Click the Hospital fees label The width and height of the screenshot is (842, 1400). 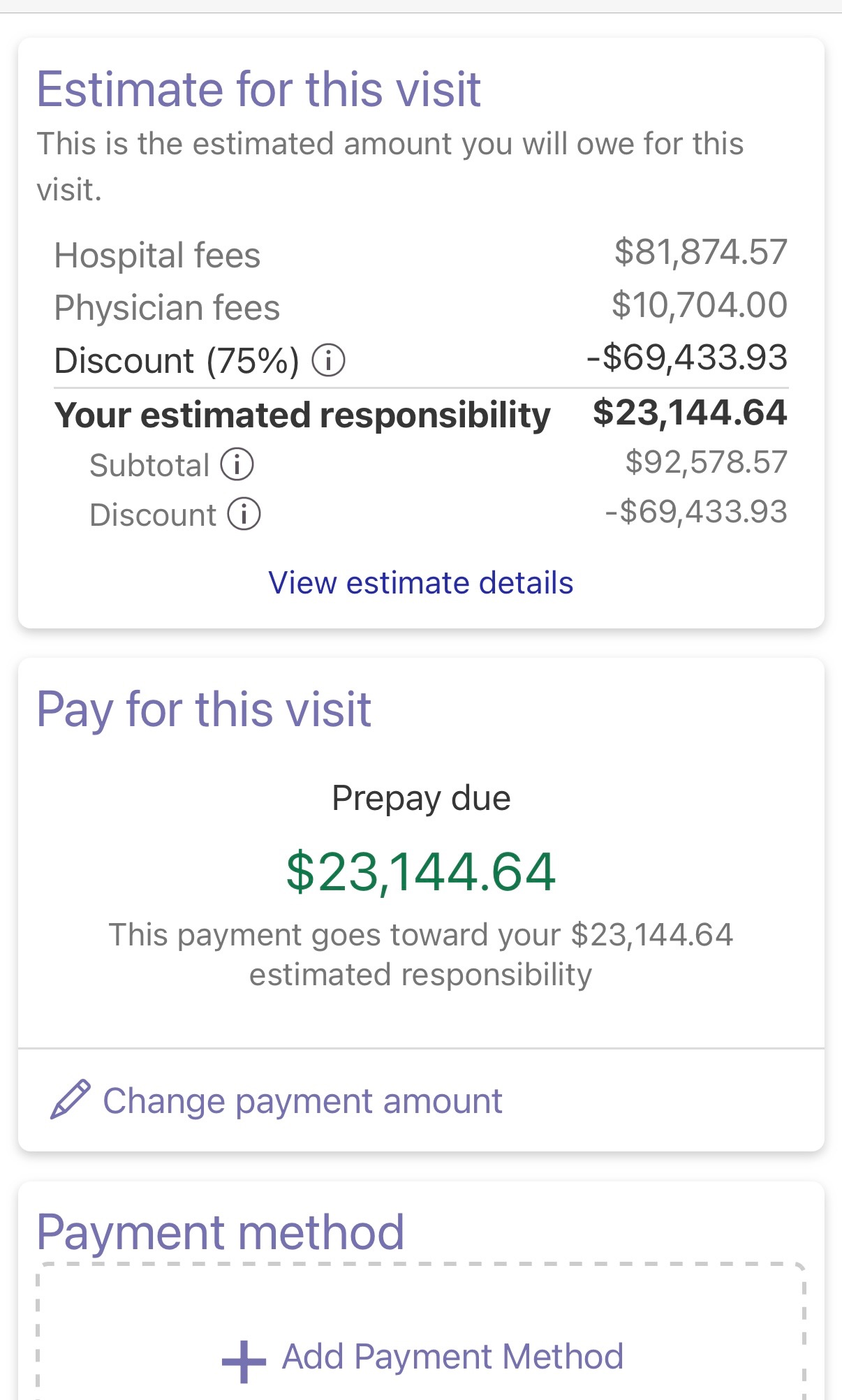[157, 256]
